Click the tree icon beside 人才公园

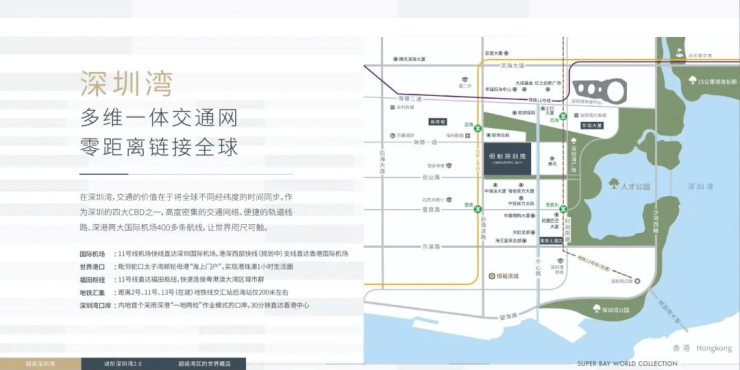[614, 183]
